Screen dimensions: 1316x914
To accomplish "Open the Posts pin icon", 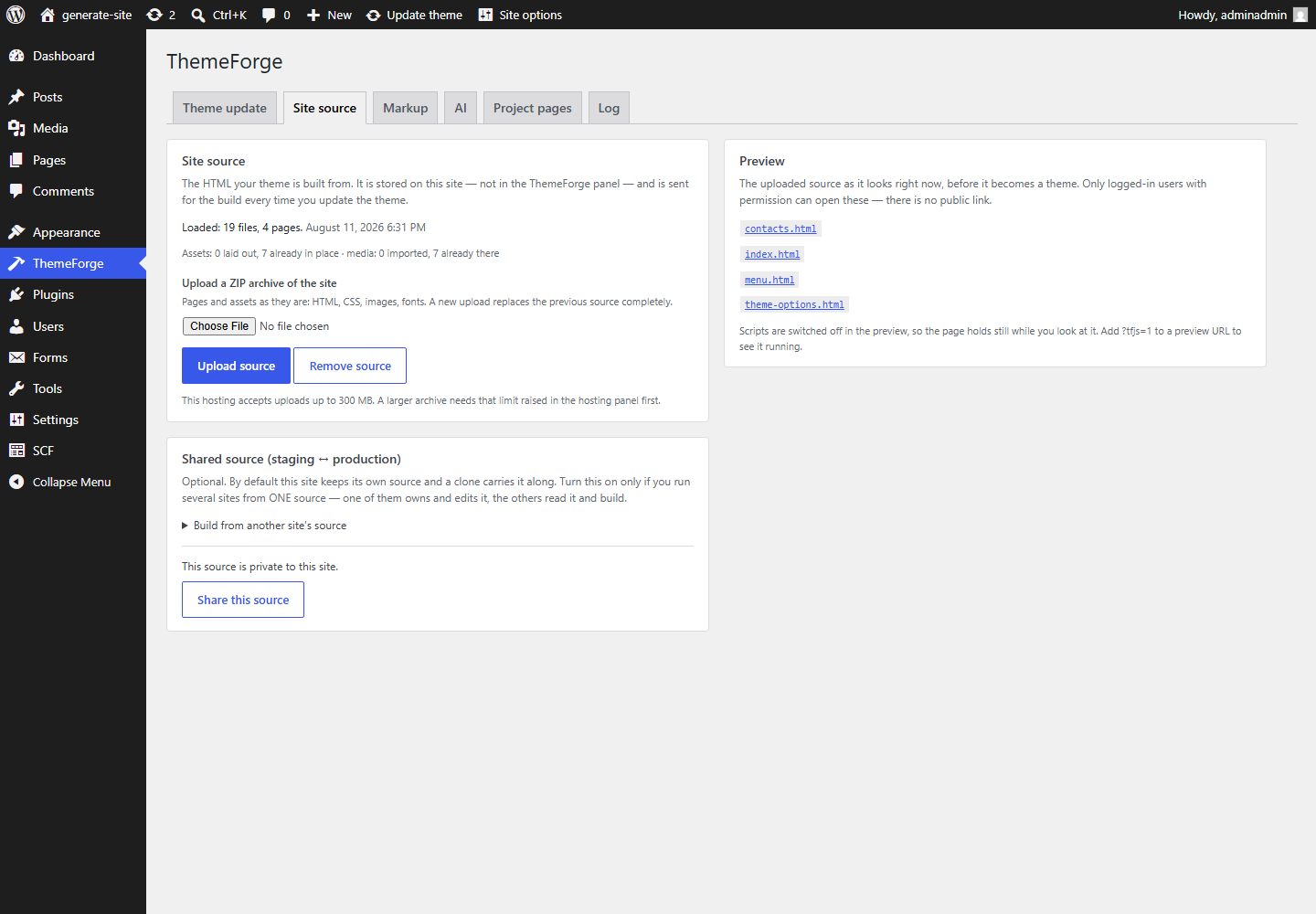I will 16,97.
